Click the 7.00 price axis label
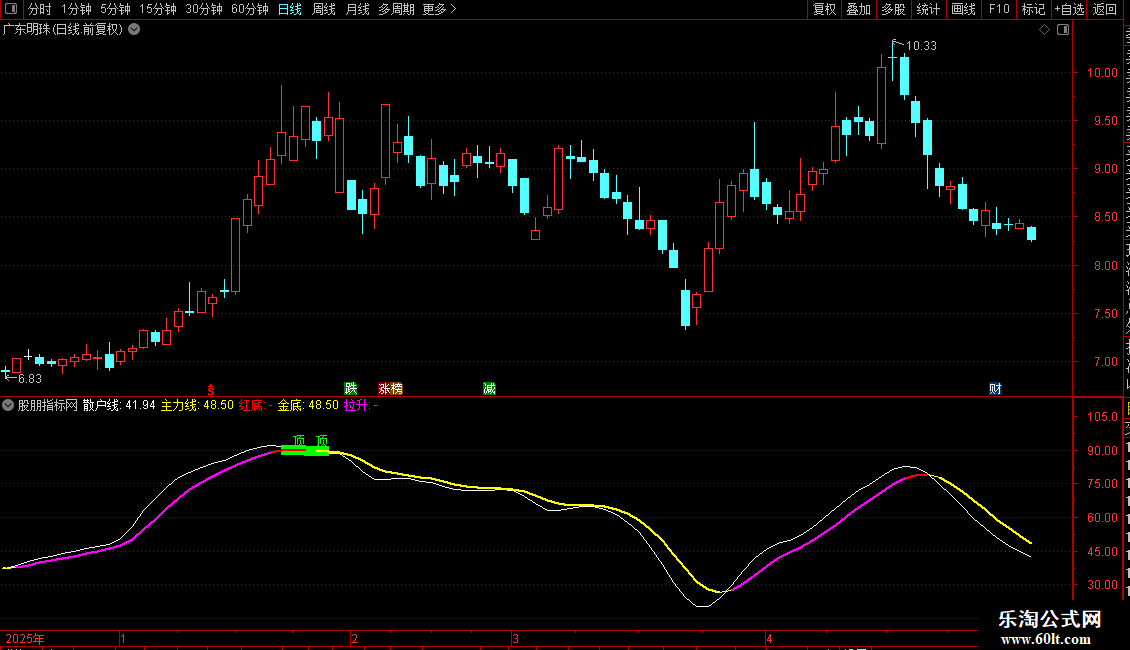This screenshot has width=1130, height=650. tap(1105, 362)
